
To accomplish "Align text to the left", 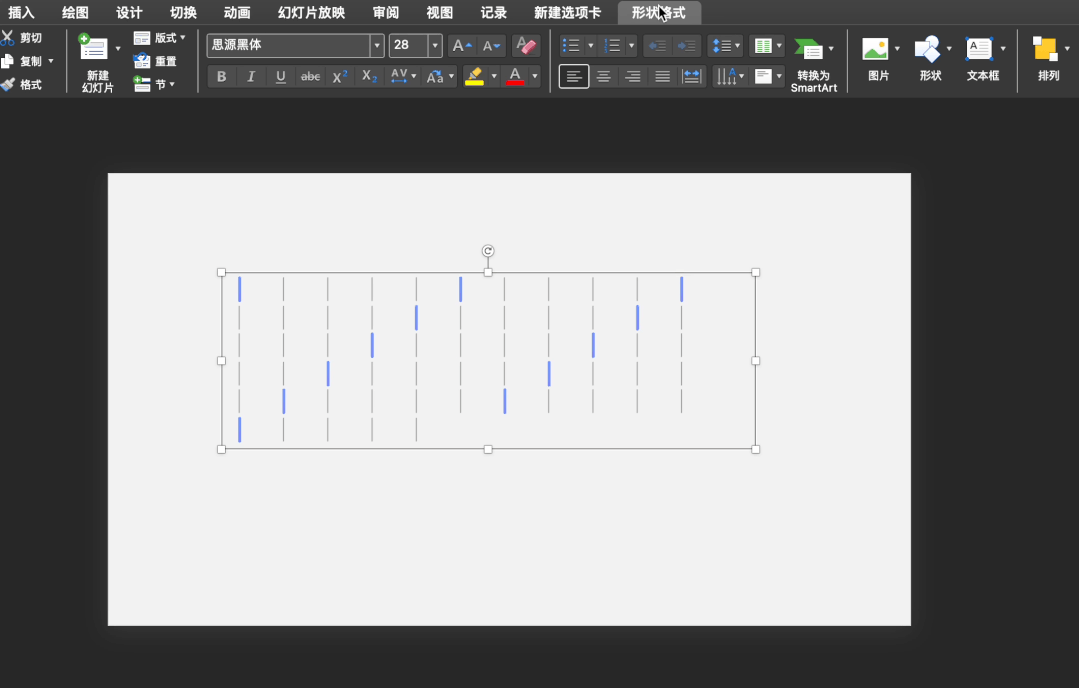I will point(574,76).
